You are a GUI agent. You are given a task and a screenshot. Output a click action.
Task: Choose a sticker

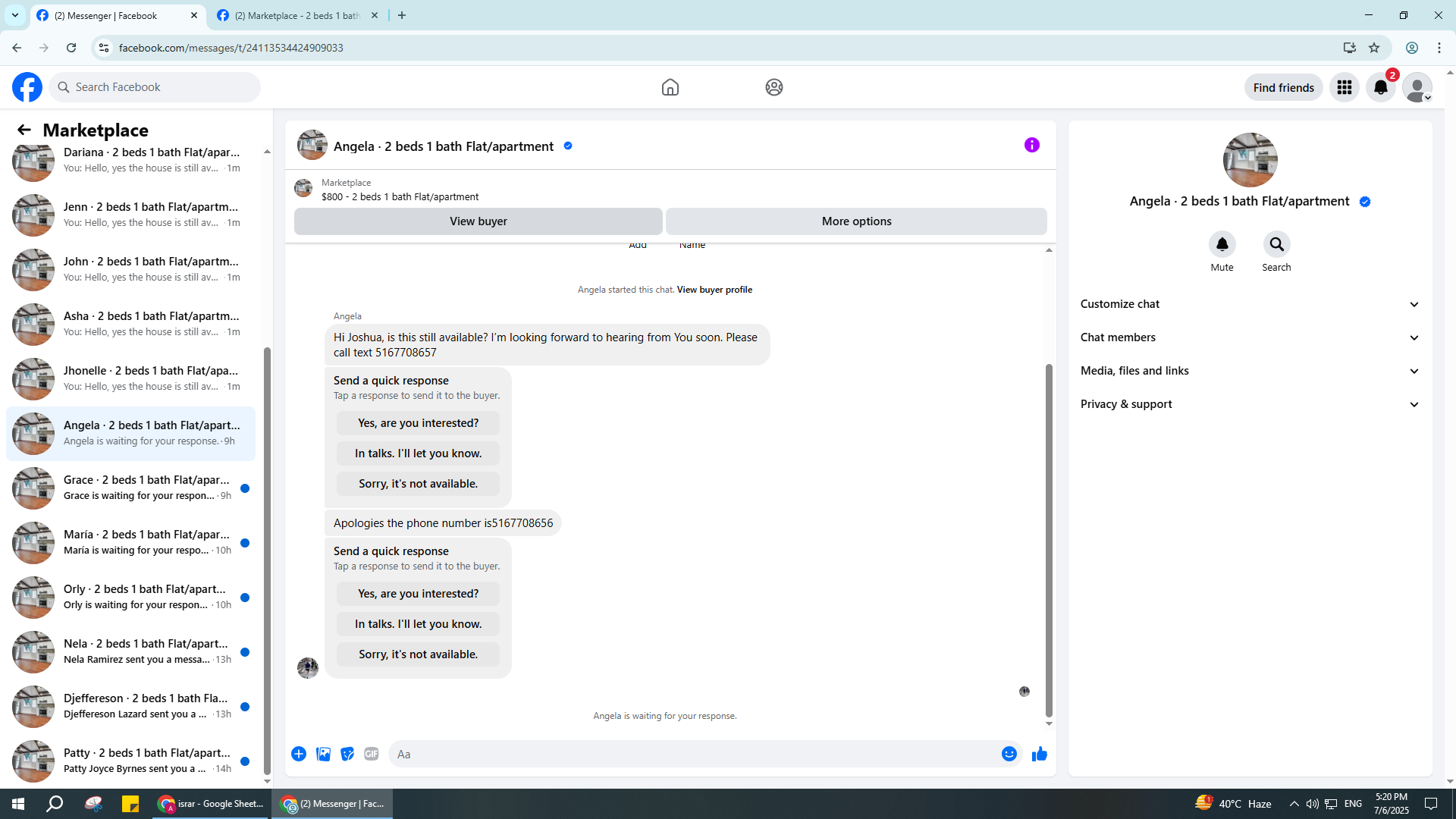347,754
